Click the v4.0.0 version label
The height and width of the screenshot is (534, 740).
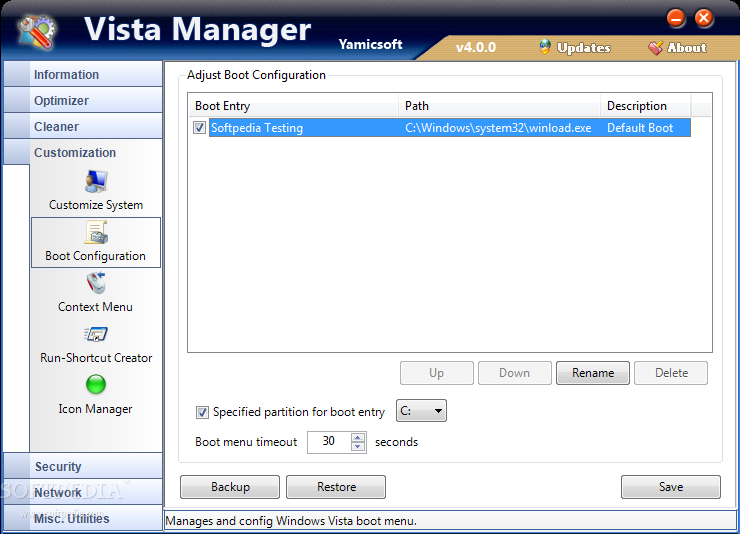pyautogui.click(x=476, y=48)
